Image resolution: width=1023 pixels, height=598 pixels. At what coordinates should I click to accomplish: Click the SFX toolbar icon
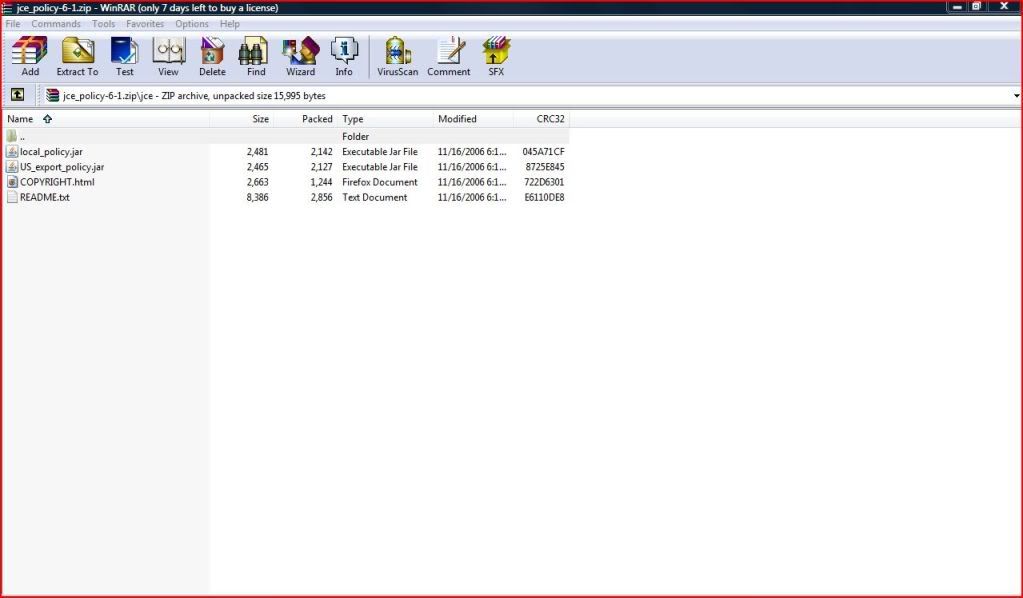(x=496, y=56)
